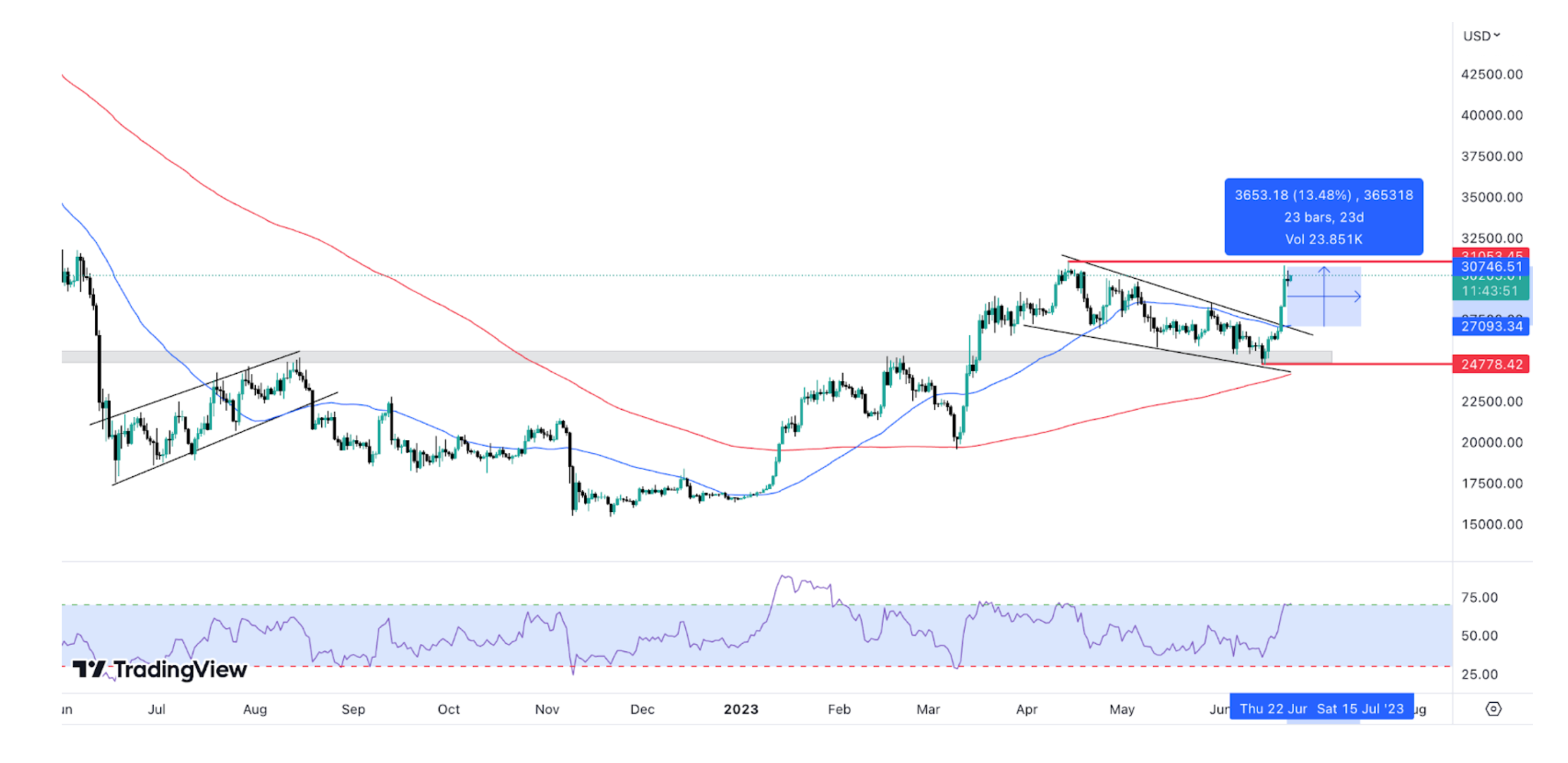Click the green 11:43:51 countdown label
Screen dimensions: 1568x763
pos(1491,291)
